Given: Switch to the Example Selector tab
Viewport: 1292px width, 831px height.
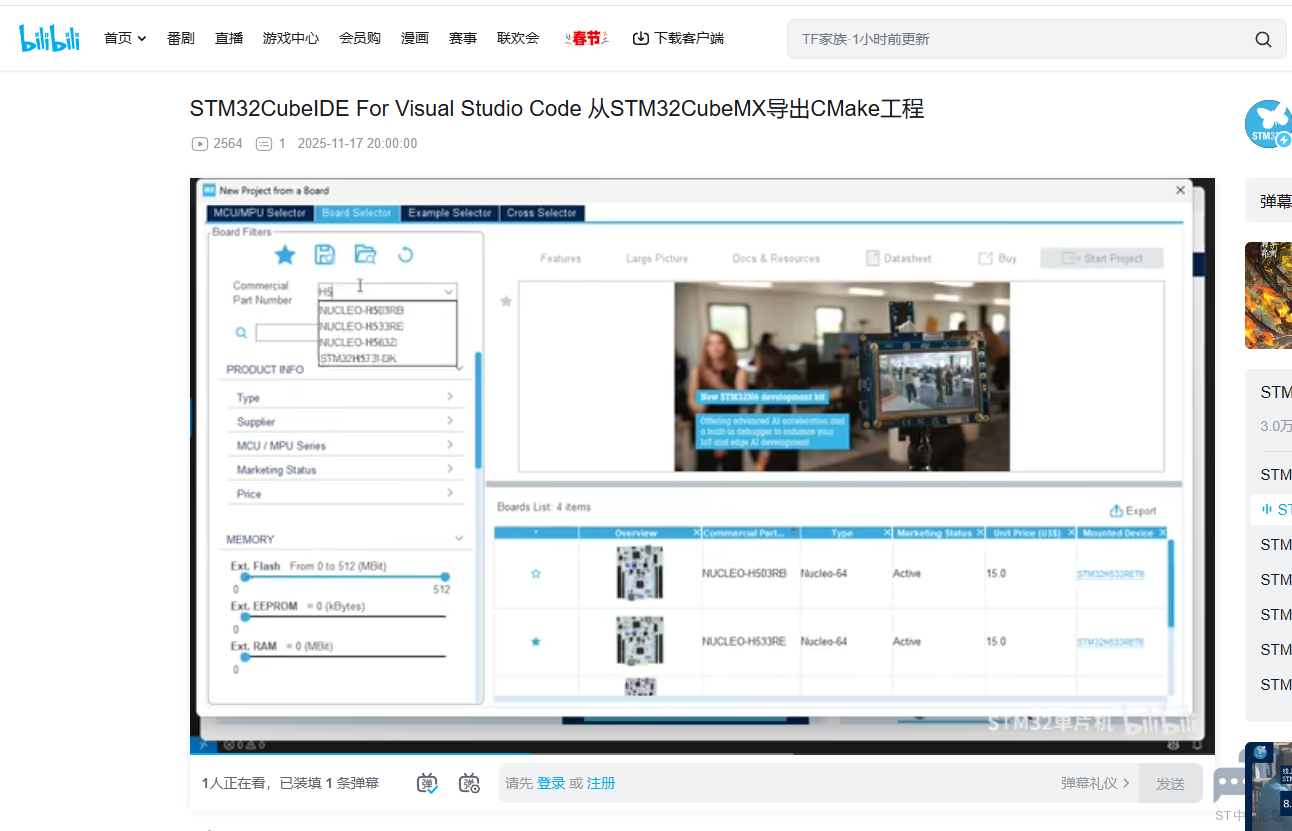Looking at the screenshot, I should point(450,213).
